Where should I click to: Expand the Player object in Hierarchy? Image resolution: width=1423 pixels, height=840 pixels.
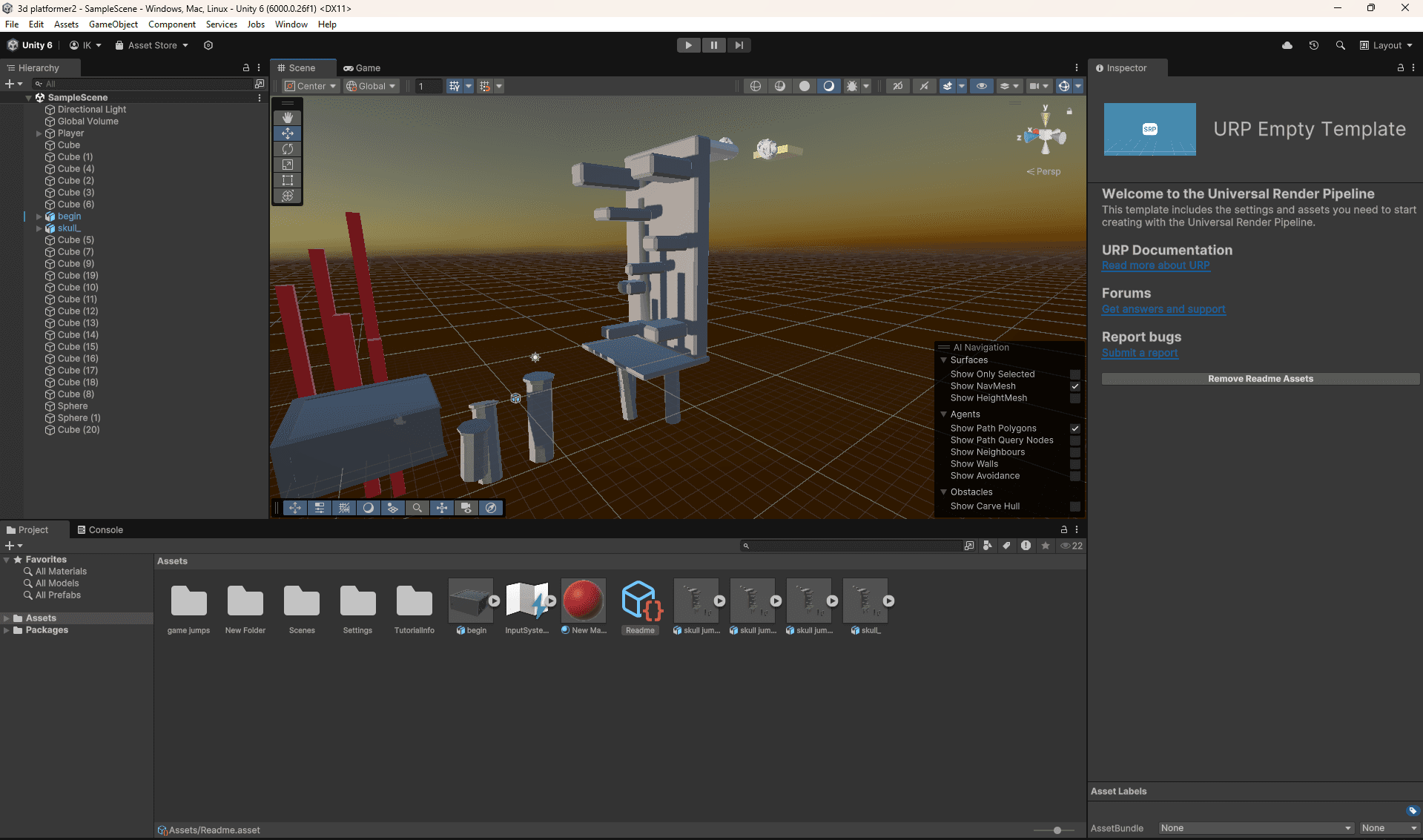coord(39,133)
